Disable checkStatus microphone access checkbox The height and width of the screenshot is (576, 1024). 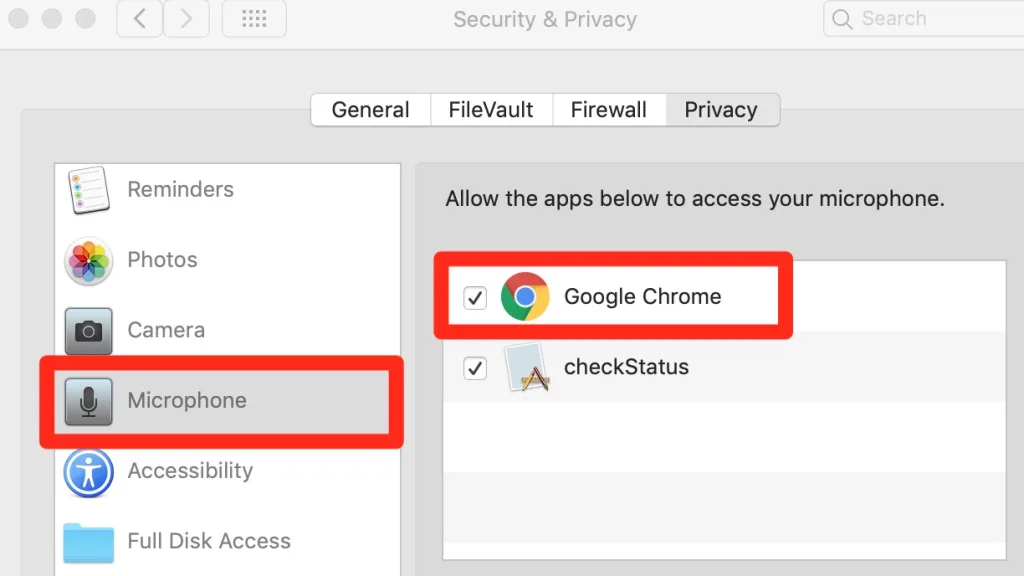point(475,368)
